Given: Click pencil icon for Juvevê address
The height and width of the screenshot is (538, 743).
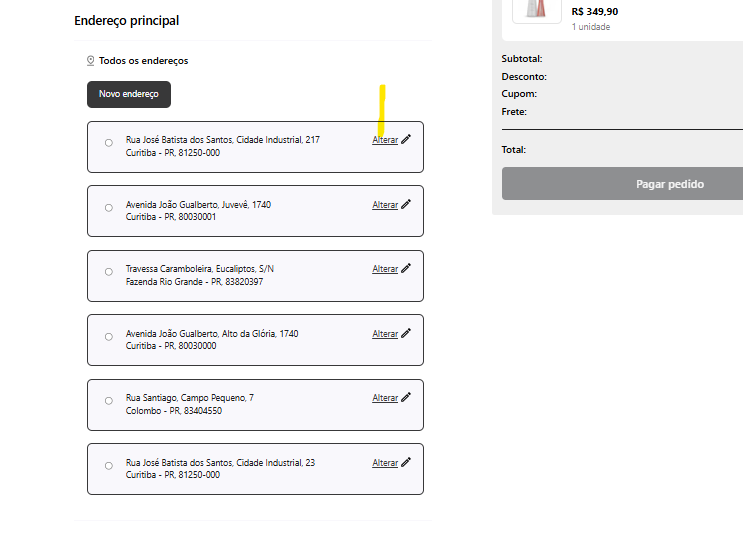Looking at the screenshot, I should (406, 204).
